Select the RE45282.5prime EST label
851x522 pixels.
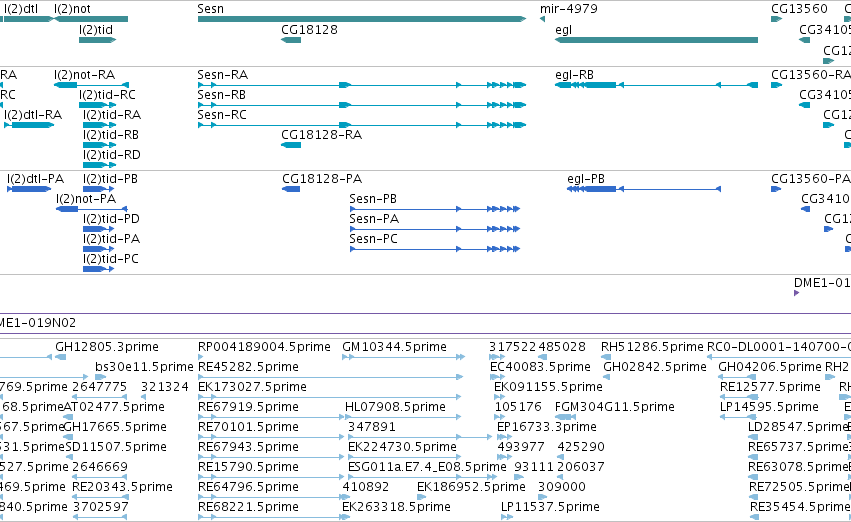(x=248, y=367)
